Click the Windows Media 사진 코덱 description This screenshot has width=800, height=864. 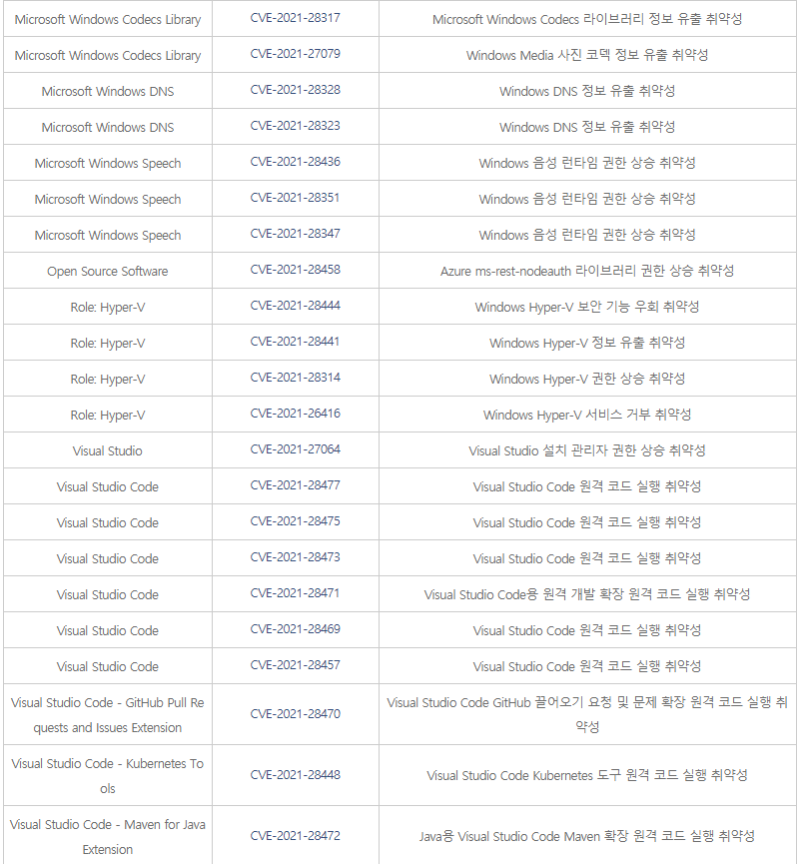tap(587, 55)
